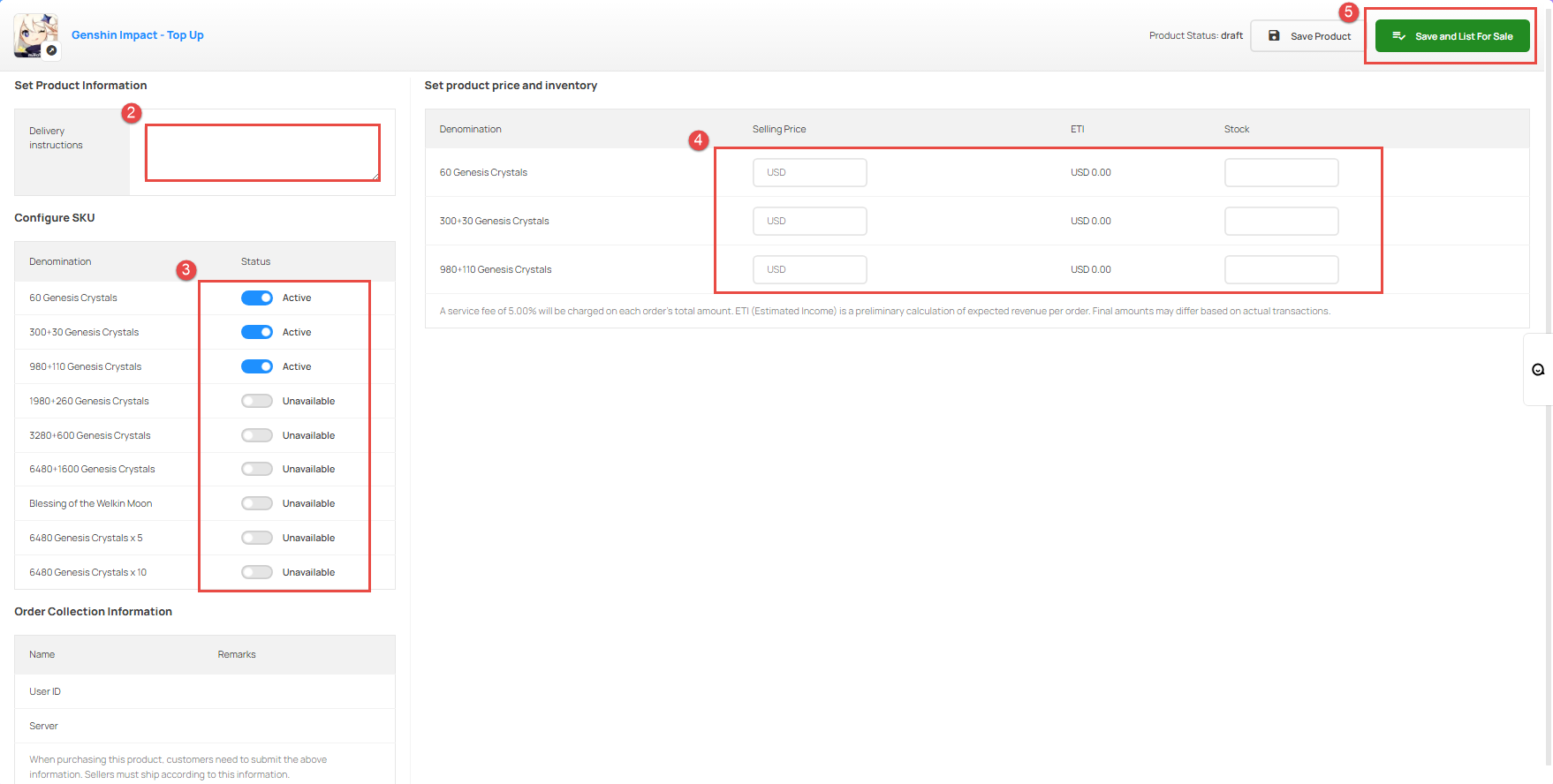This screenshot has height=784, width=1553.
Task: Click stock field for 300+30 Genesis Crystals
Action: pos(1282,221)
